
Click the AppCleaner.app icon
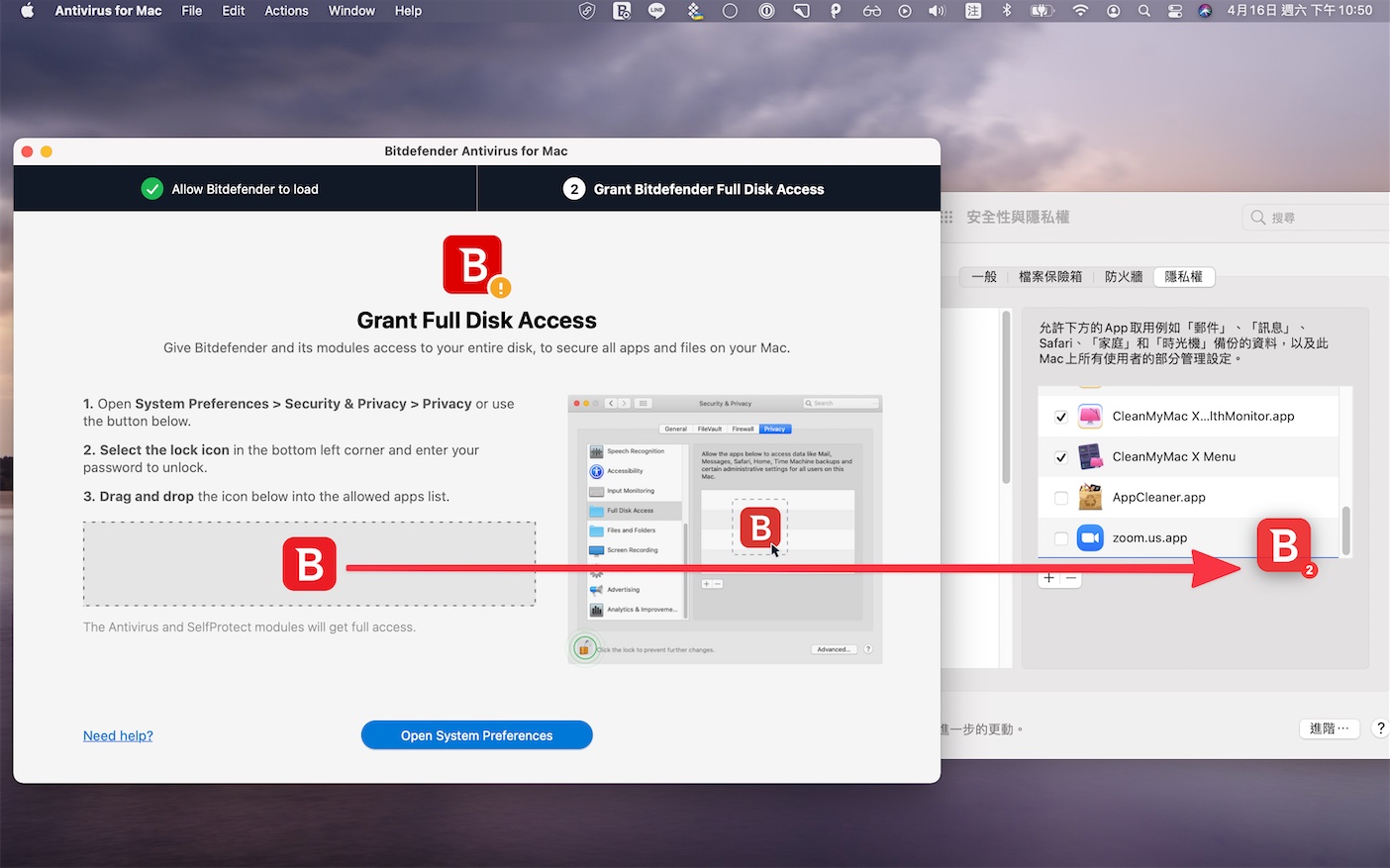(1090, 497)
